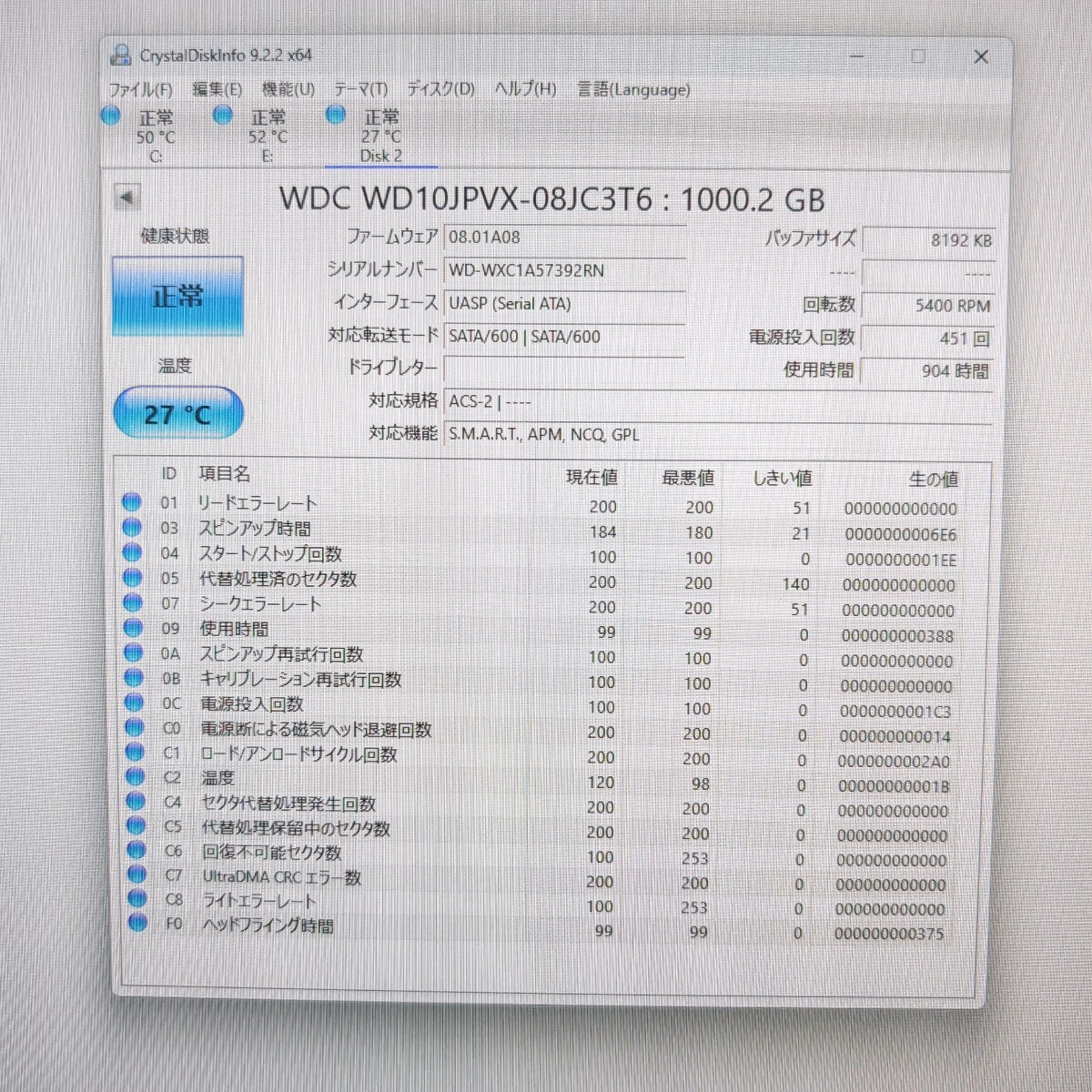Click the firmware field 08.01A08
Viewport: 1092px width, 1092px height.
point(564,238)
